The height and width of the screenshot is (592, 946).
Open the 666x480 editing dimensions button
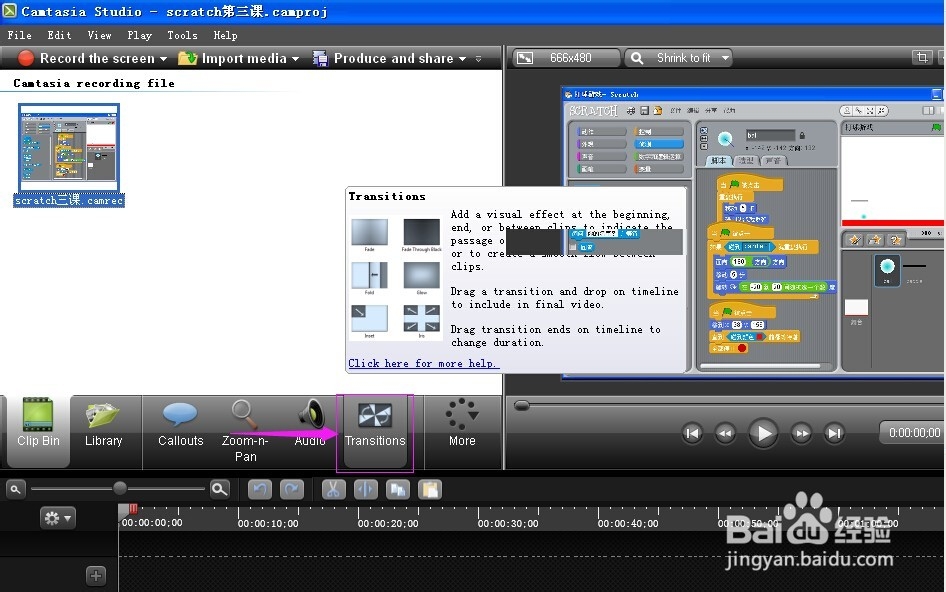tap(566, 58)
